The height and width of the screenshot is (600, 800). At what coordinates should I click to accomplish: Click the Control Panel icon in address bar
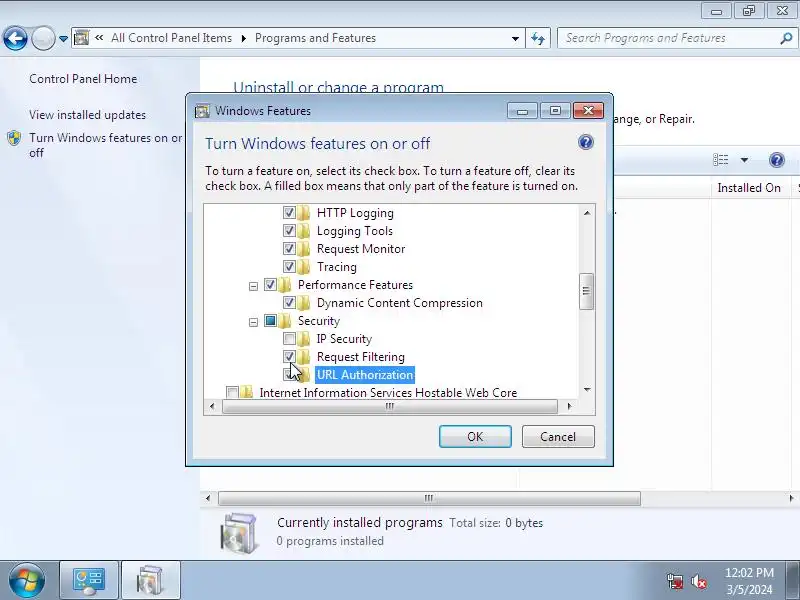point(82,38)
